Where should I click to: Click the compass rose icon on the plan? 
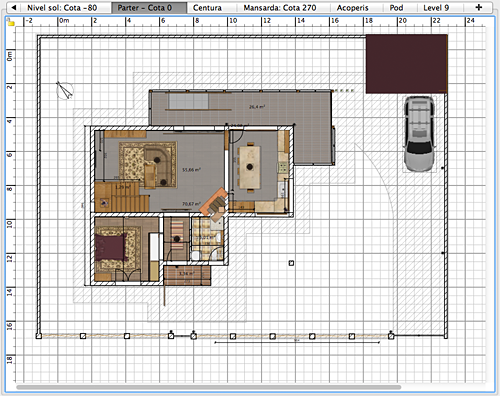tap(64, 91)
